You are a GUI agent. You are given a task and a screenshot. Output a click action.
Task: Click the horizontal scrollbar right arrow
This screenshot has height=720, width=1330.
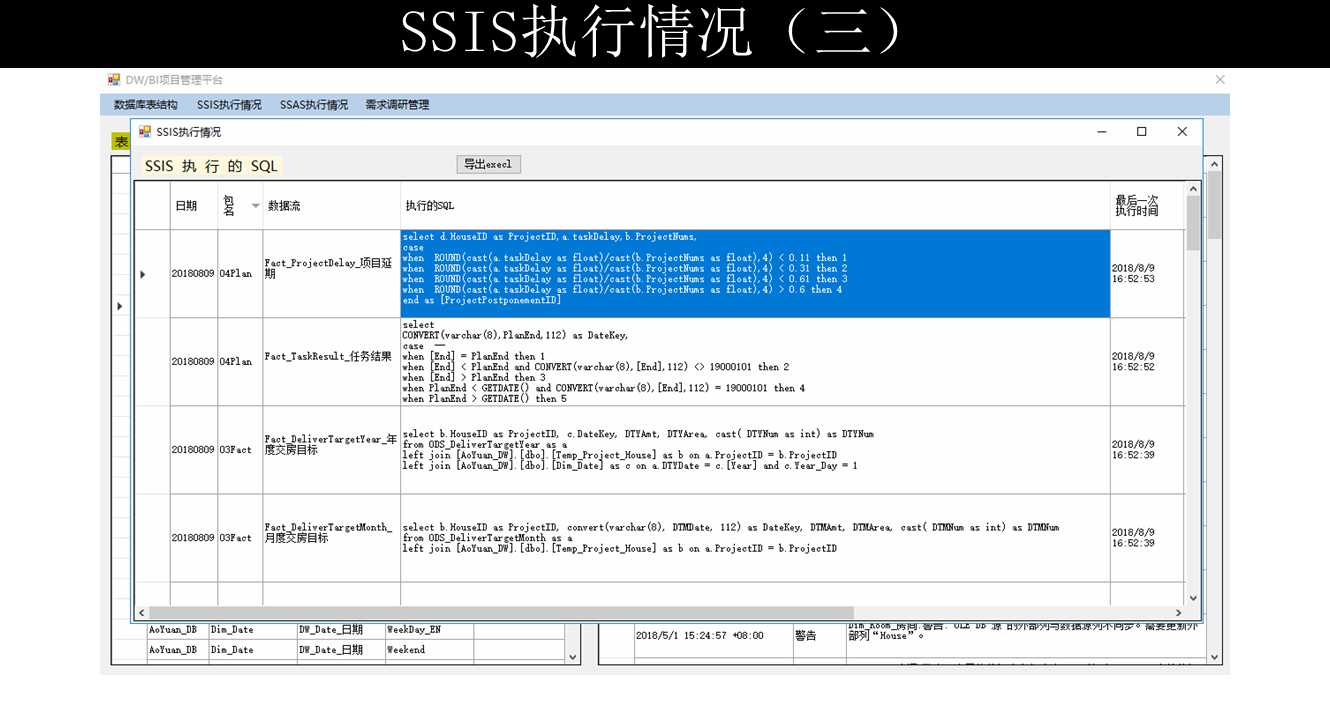pyautogui.click(x=1179, y=612)
